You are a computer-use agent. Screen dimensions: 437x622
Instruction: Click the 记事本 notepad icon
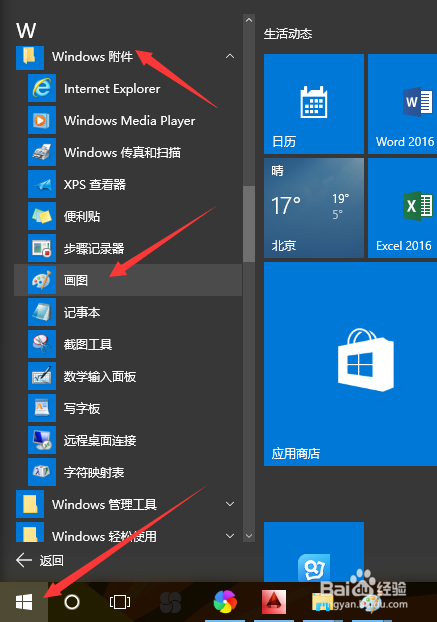tap(42, 312)
